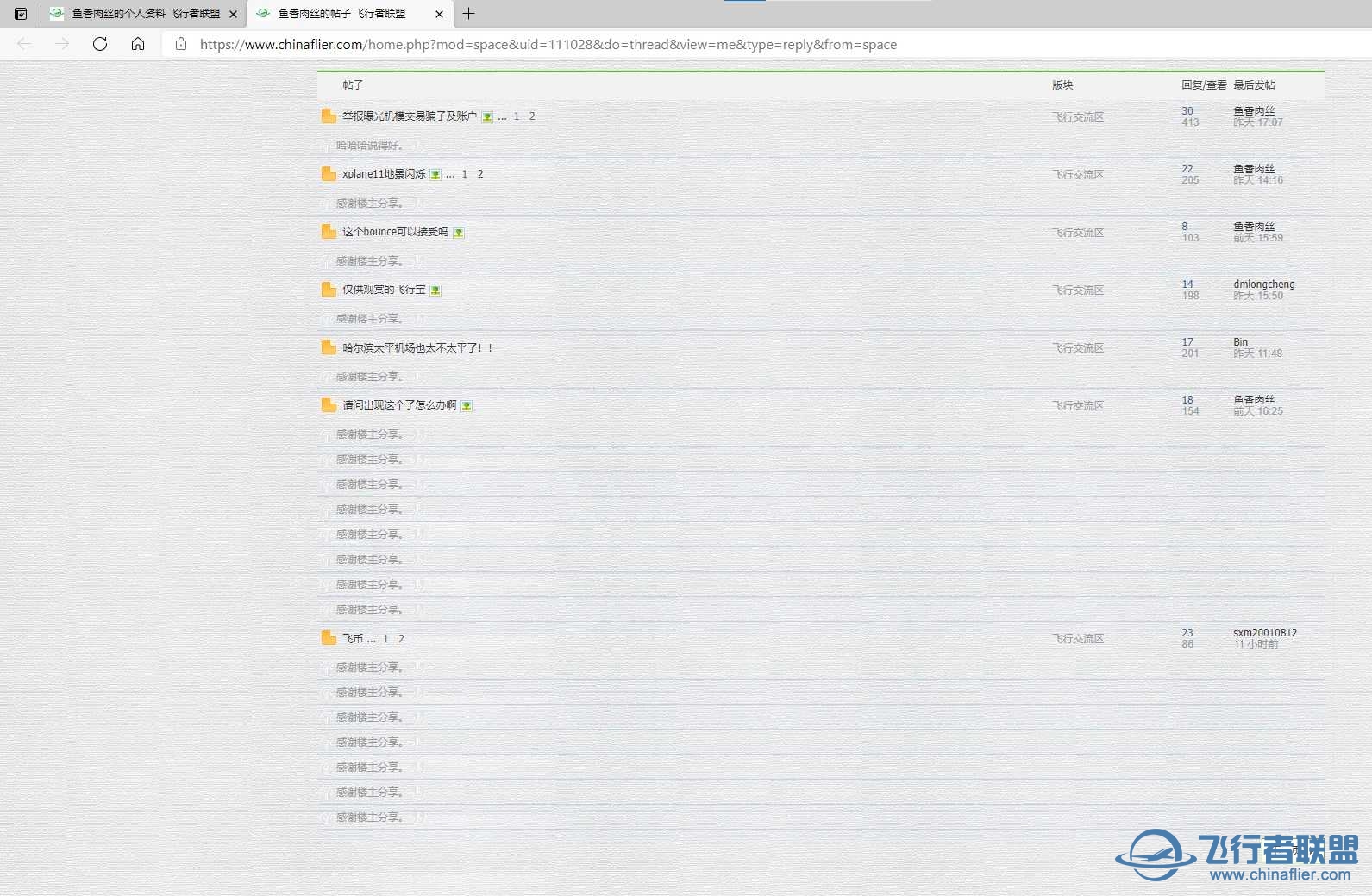Click the image attachment icon after xplane11地景闪烁
Screen dimensions: 1372x896
click(435, 174)
